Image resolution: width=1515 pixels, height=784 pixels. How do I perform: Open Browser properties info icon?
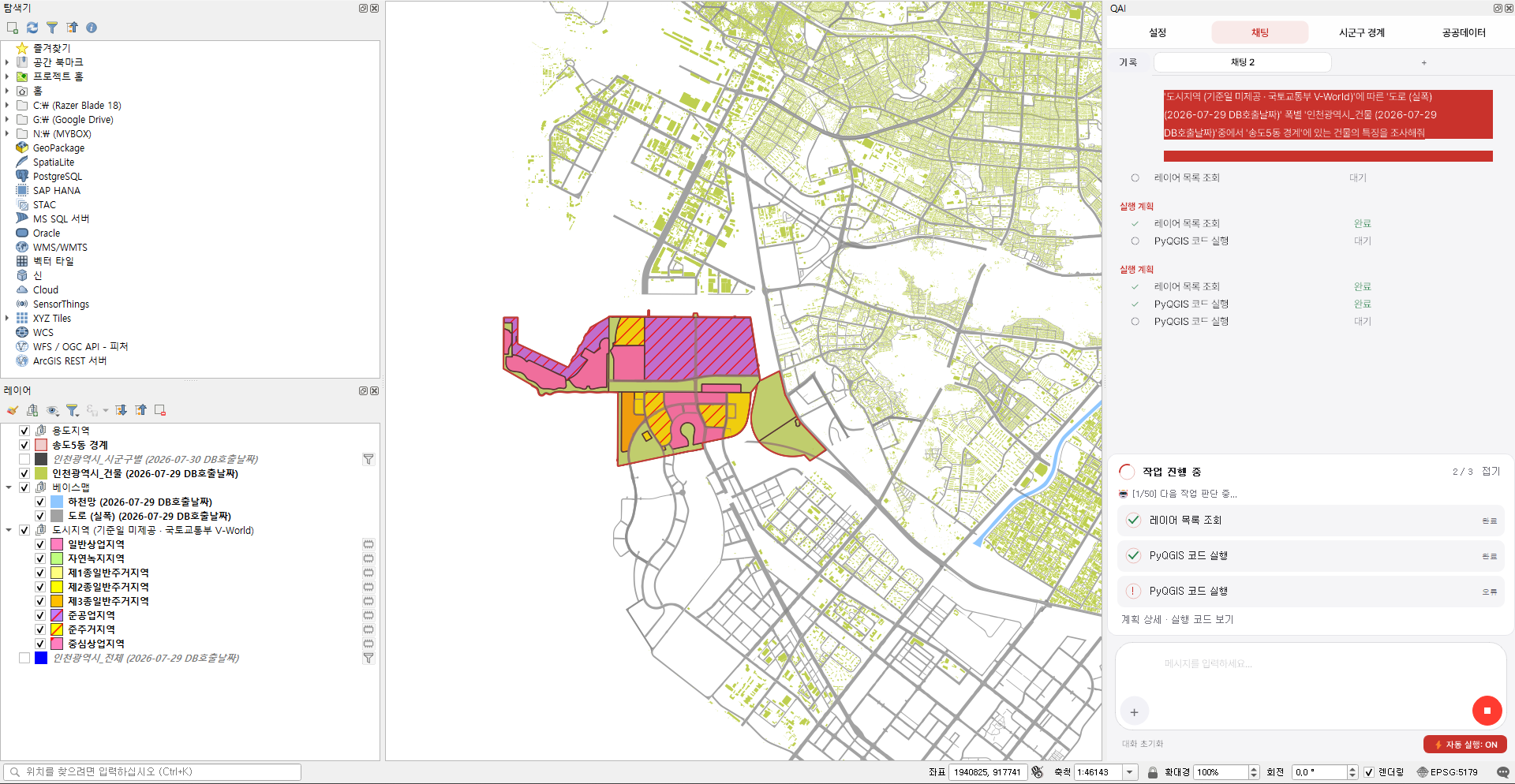coord(92,28)
